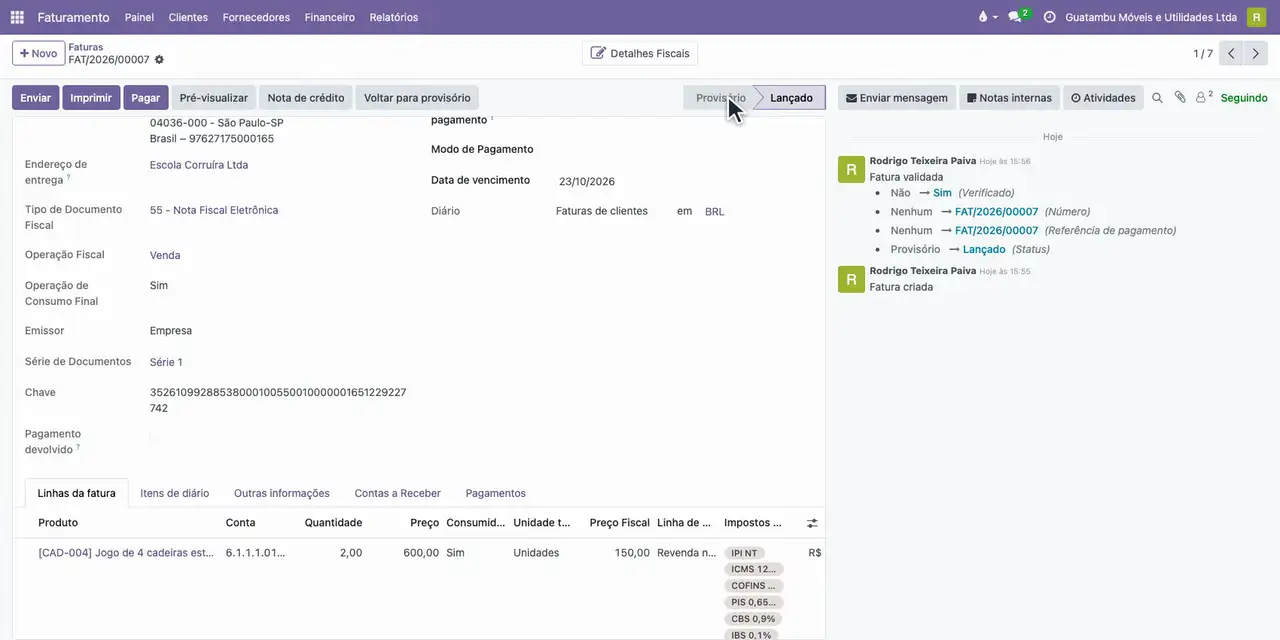This screenshot has height=640, width=1280.
Task: Open the Painel menu
Action: [x=139, y=17]
